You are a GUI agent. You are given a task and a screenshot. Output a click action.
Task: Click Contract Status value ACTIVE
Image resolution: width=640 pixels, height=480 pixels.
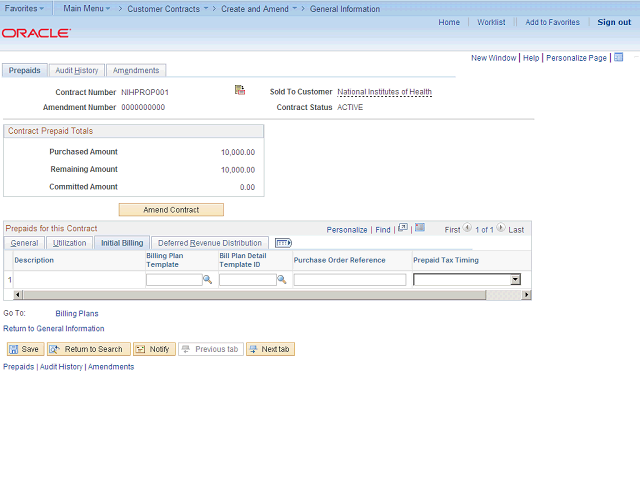350,107
